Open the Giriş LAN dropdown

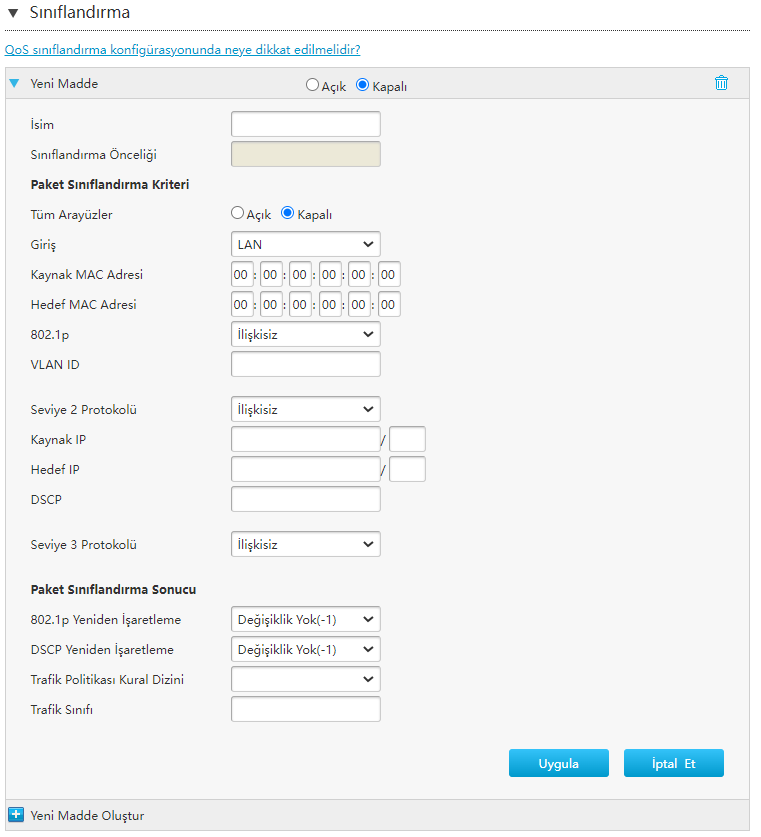point(305,244)
